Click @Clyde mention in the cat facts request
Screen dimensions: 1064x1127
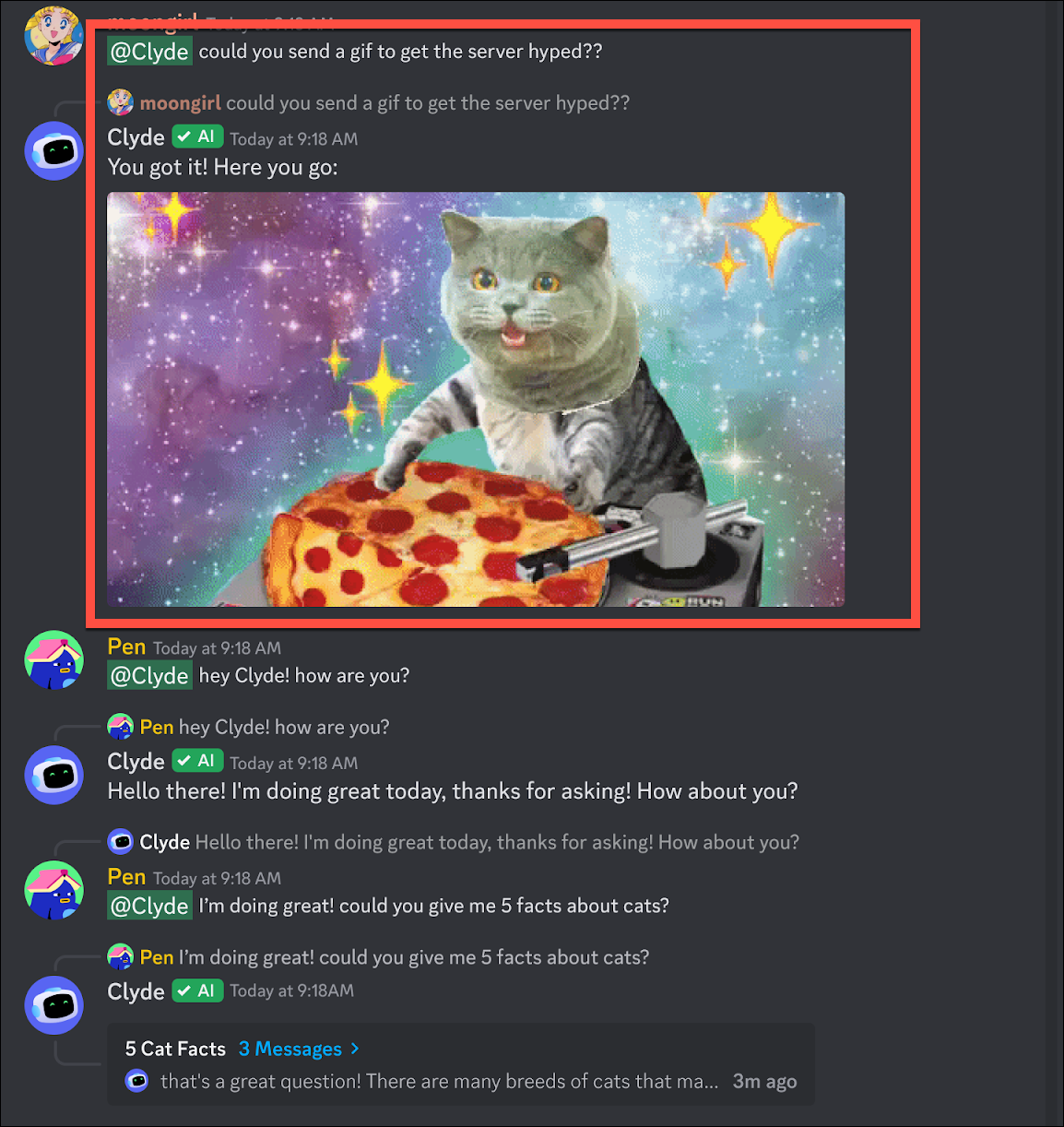(x=149, y=907)
